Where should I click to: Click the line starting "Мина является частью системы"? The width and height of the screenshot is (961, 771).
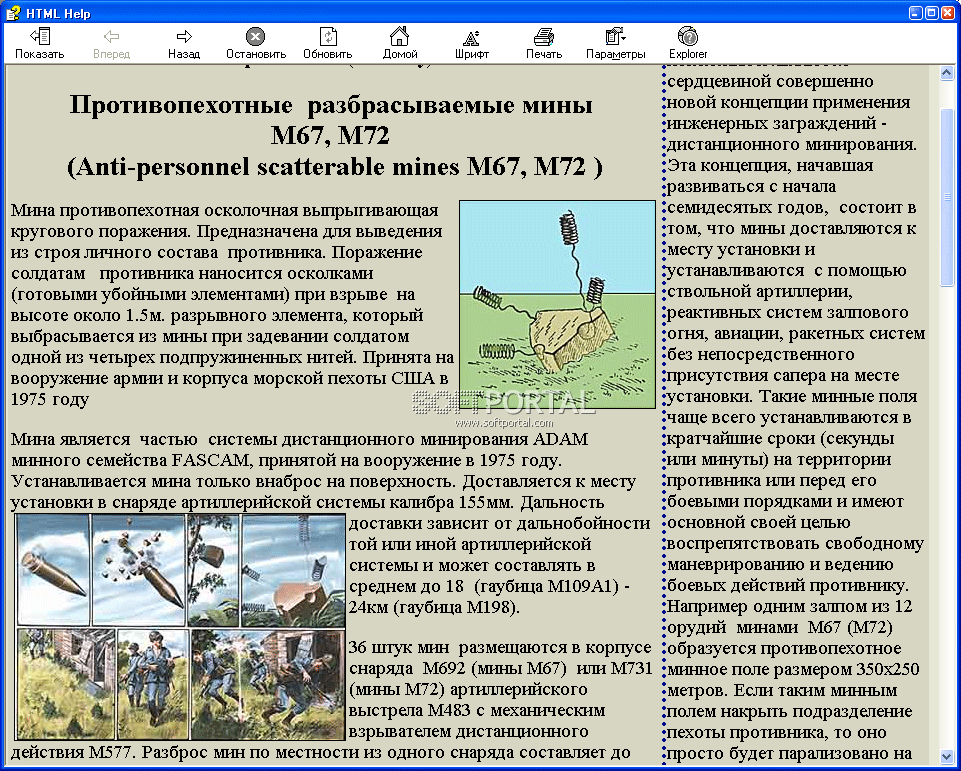pos(299,439)
